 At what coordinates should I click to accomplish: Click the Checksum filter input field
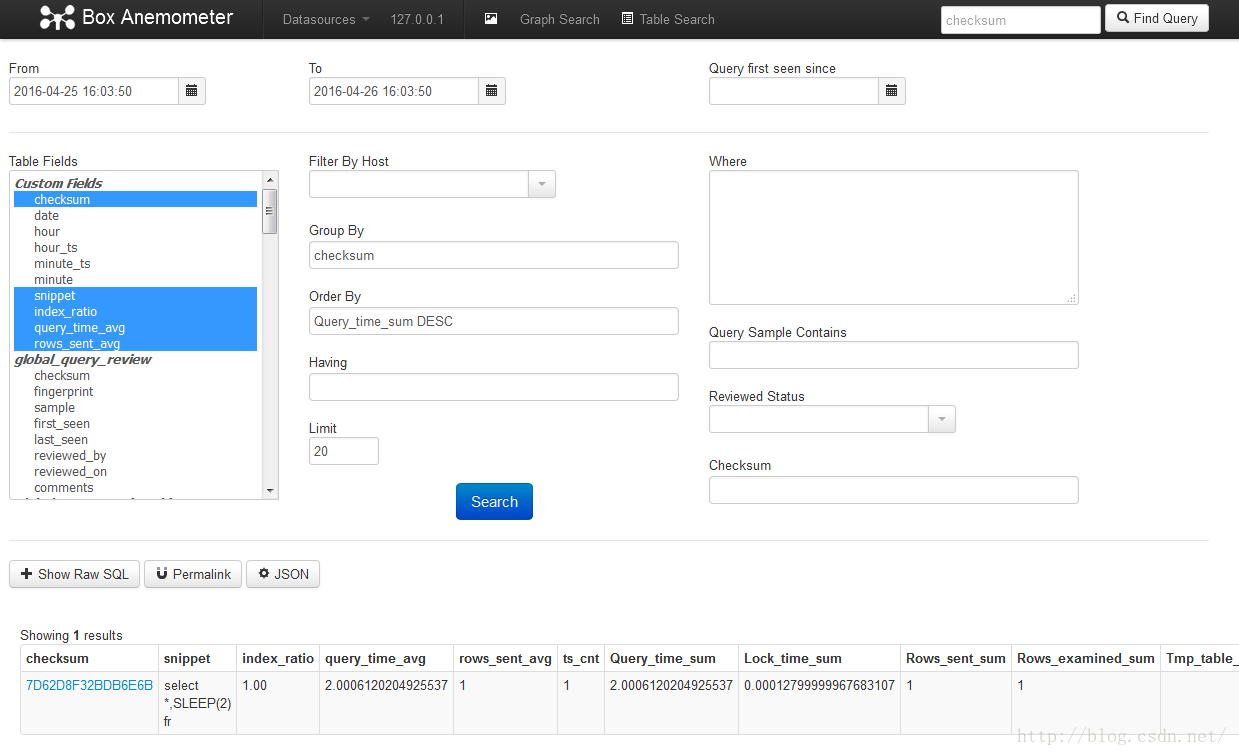click(894, 490)
